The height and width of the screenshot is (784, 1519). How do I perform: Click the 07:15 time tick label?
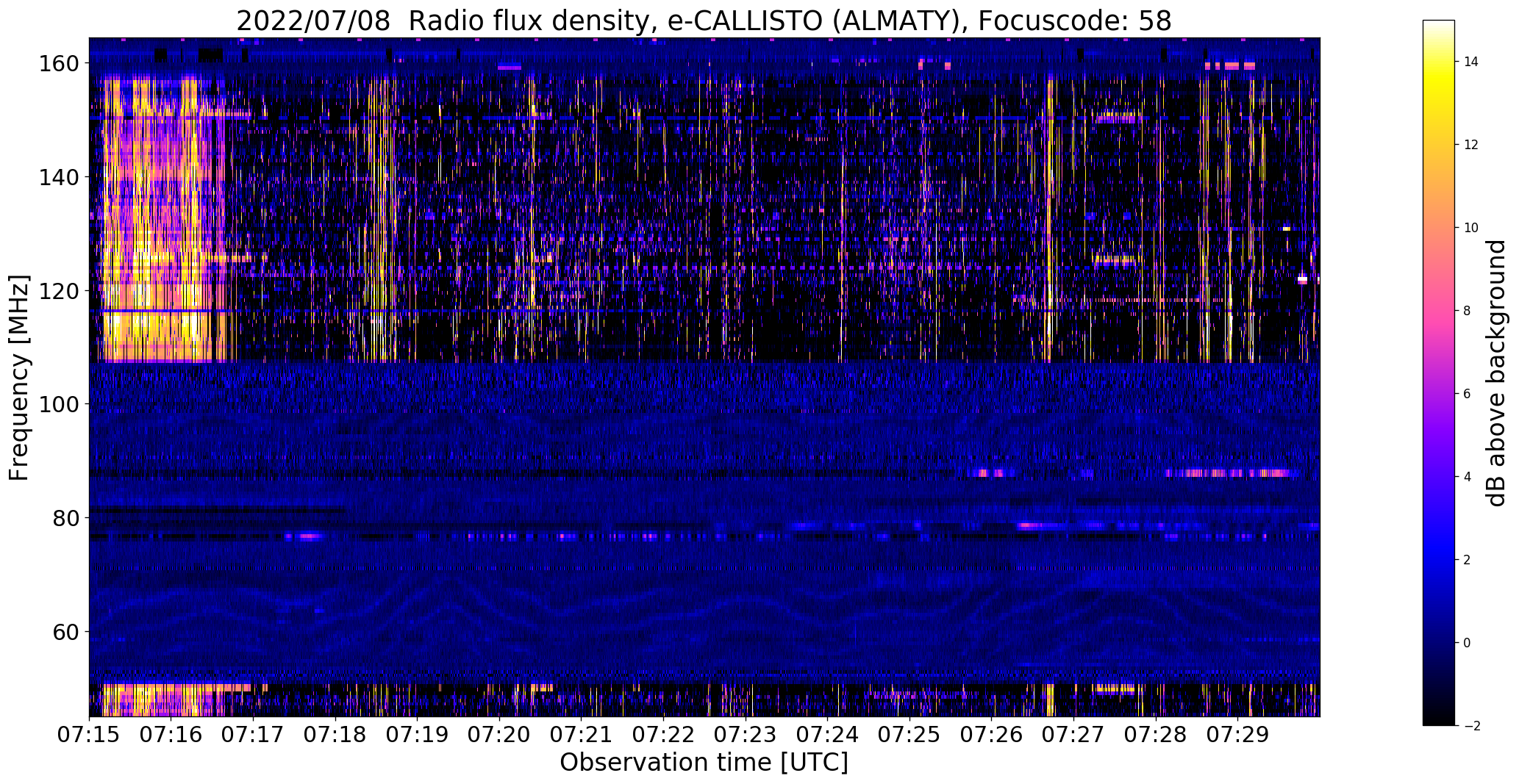coord(89,735)
